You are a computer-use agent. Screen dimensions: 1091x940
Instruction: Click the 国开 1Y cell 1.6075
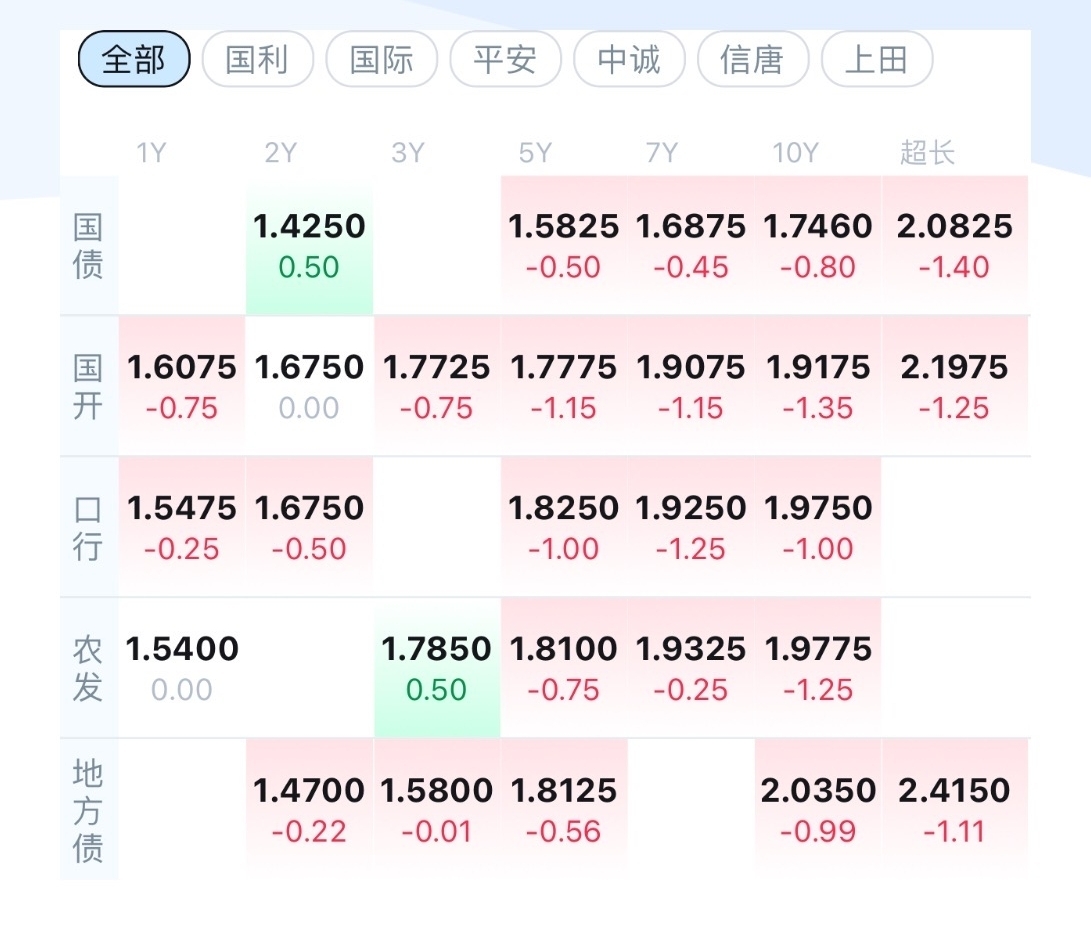point(182,386)
